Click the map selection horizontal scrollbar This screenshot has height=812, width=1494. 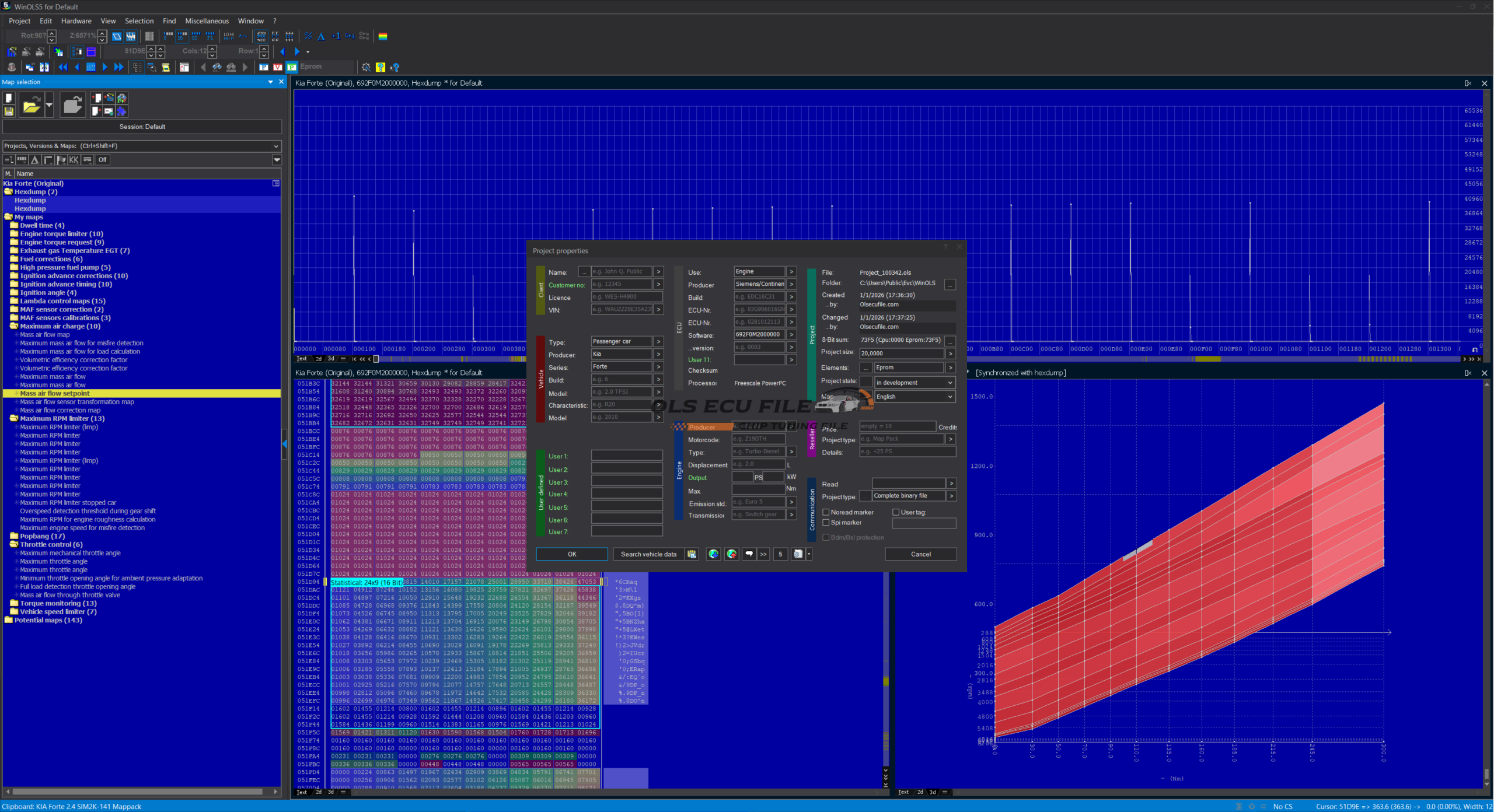coord(137,792)
